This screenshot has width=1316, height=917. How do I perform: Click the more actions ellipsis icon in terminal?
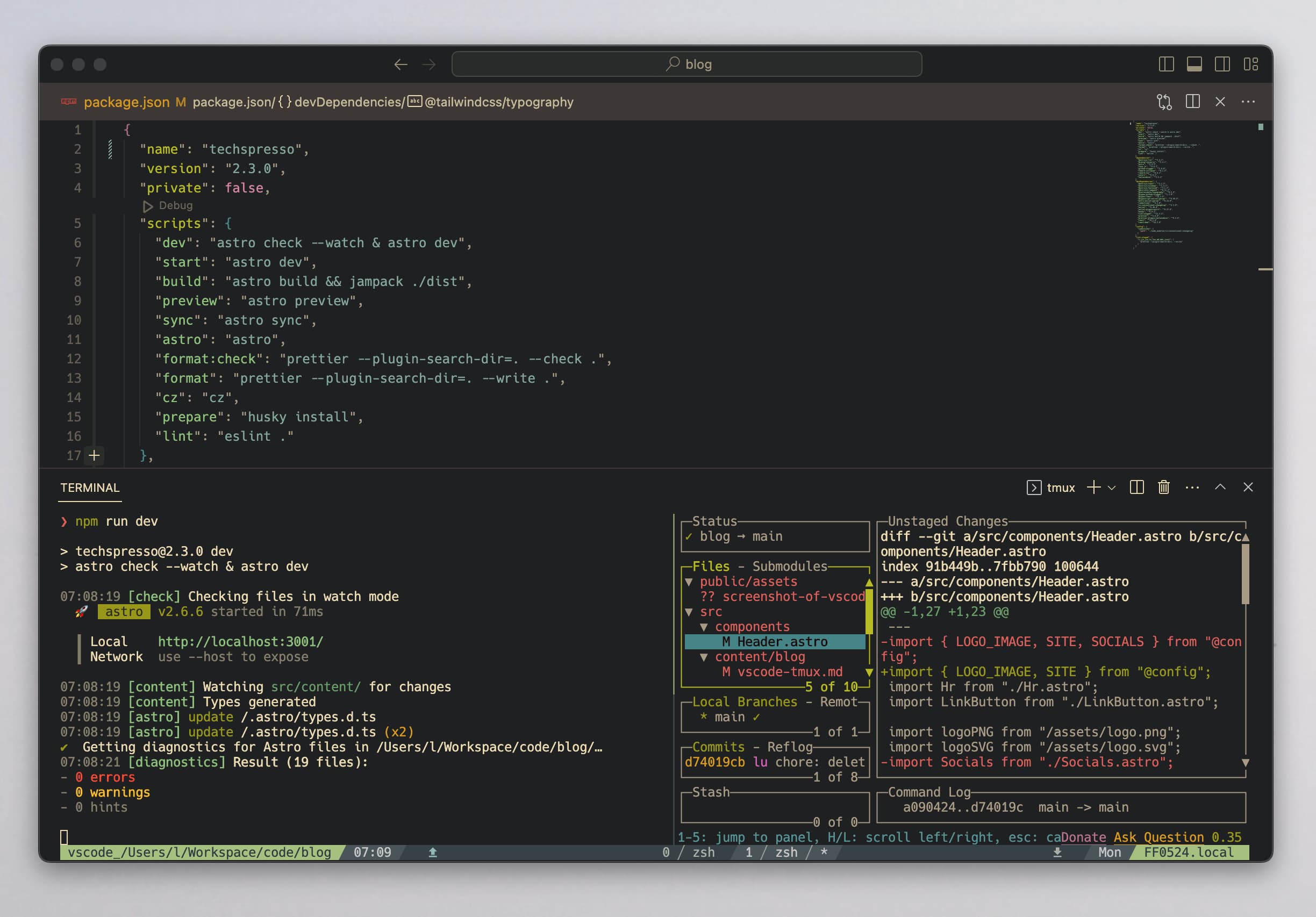(x=1192, y=488)
